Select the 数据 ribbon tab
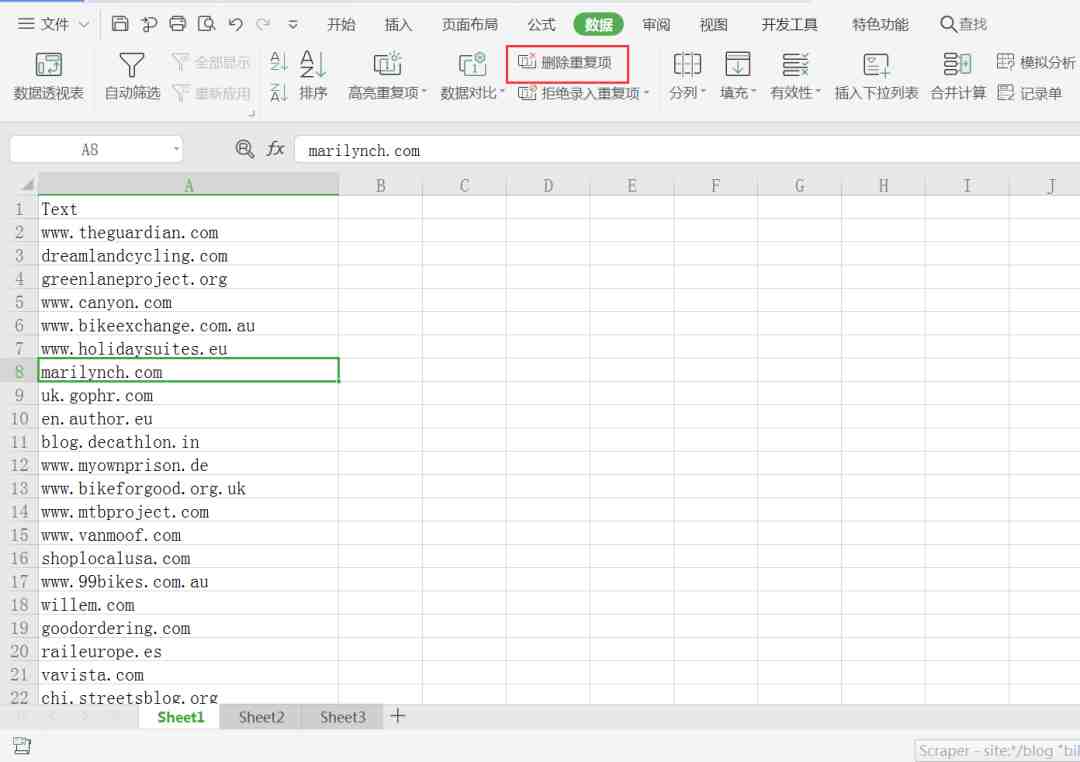 pos(599,25)
